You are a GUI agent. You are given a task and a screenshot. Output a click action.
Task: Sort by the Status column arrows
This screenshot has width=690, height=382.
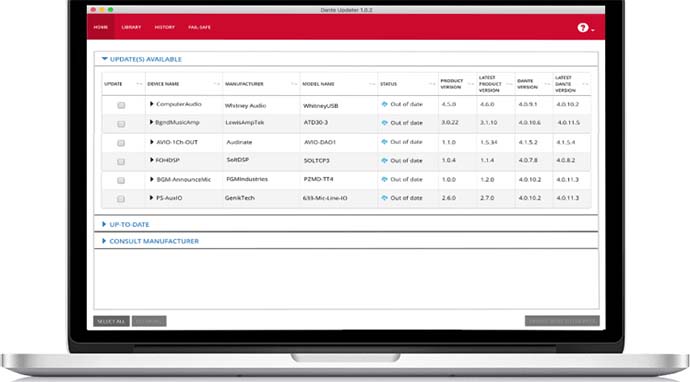(x=432, y=84)
